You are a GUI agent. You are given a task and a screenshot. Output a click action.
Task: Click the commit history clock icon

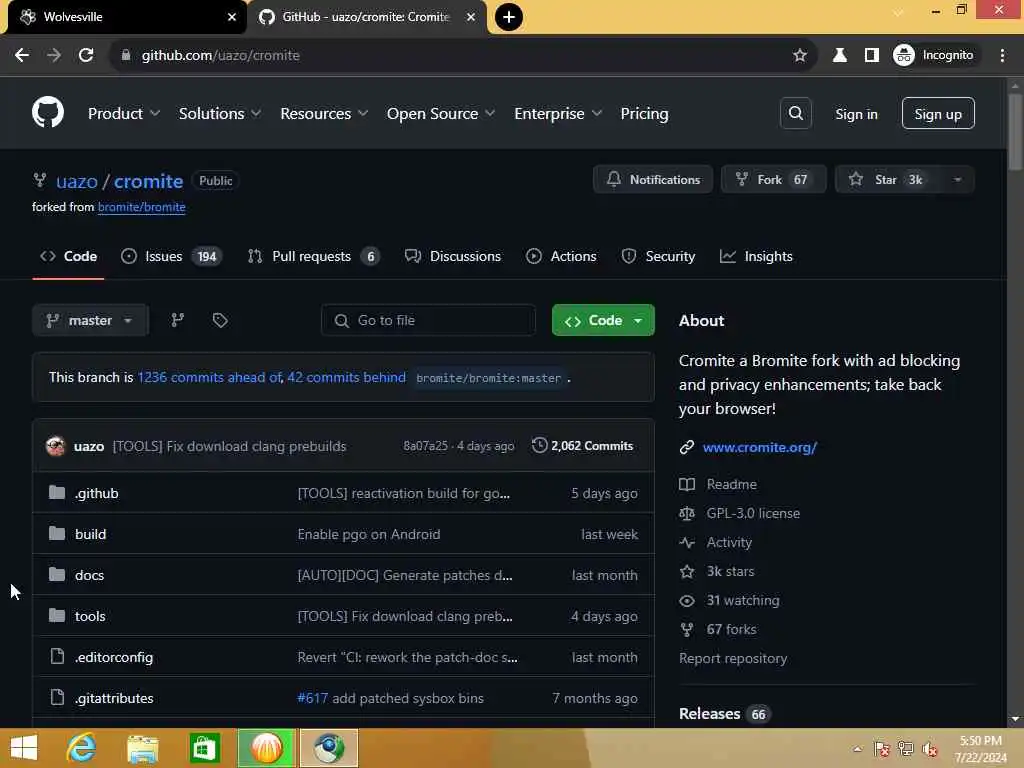tap(539, 445)
